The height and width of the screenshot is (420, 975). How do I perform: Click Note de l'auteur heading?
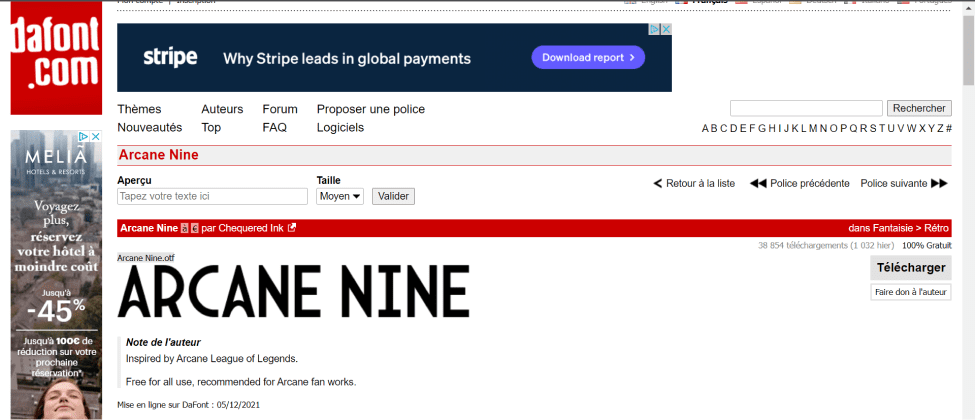[163, 342]
